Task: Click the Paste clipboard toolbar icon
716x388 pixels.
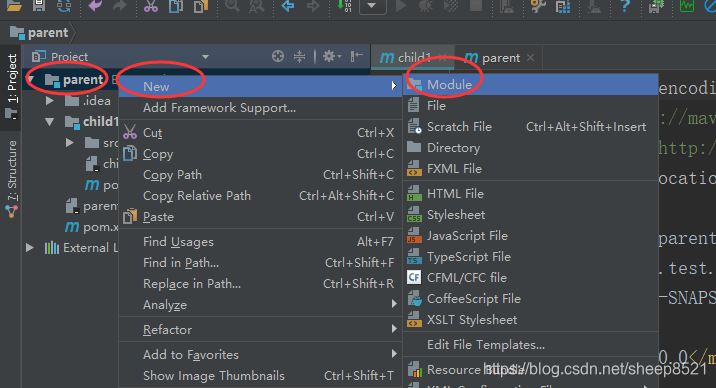Action: click(201, 5)
